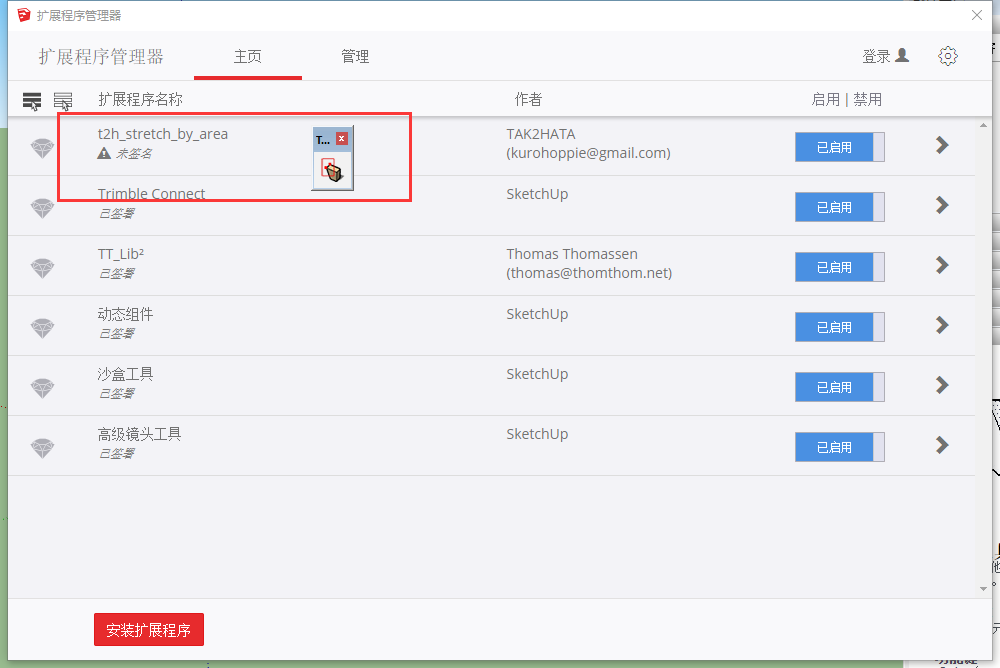
Task: Close the small floating T... toolbar
Action: pos(342,138)
